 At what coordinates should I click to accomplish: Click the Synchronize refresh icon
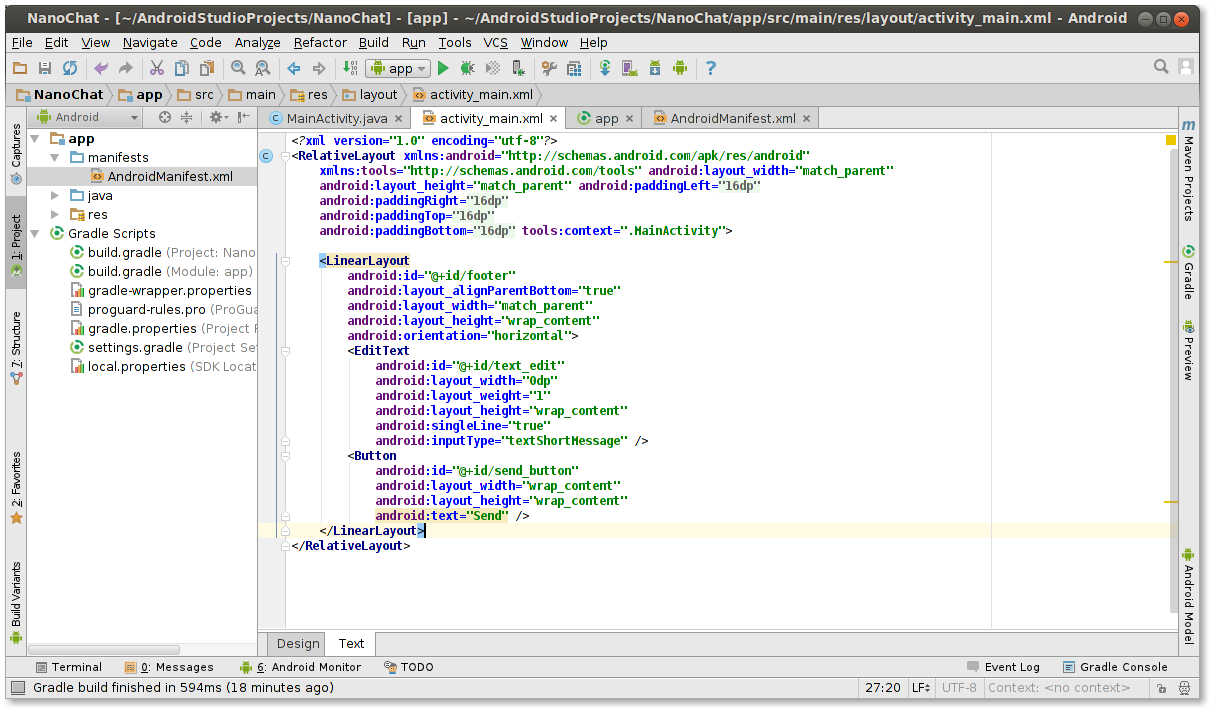(x=70, y=68)
